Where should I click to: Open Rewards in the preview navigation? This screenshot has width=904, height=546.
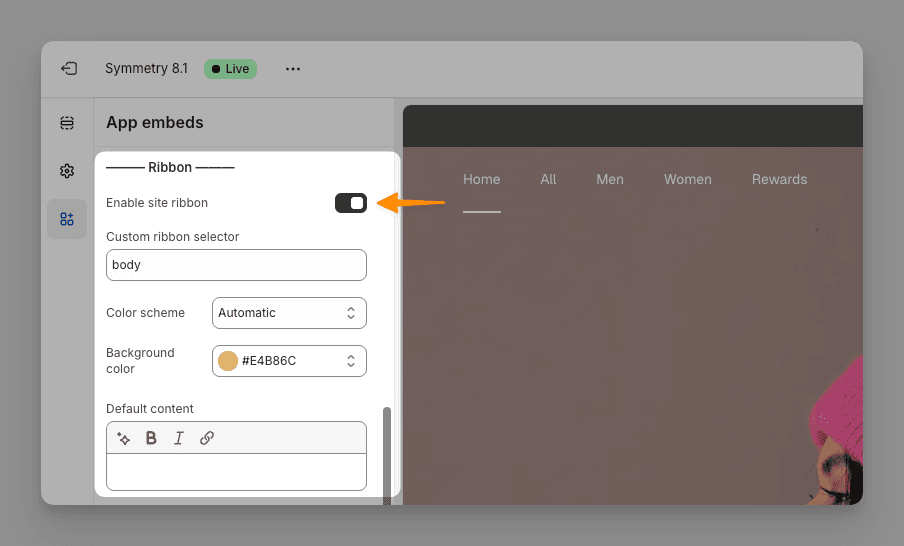(x=779, y=180)
